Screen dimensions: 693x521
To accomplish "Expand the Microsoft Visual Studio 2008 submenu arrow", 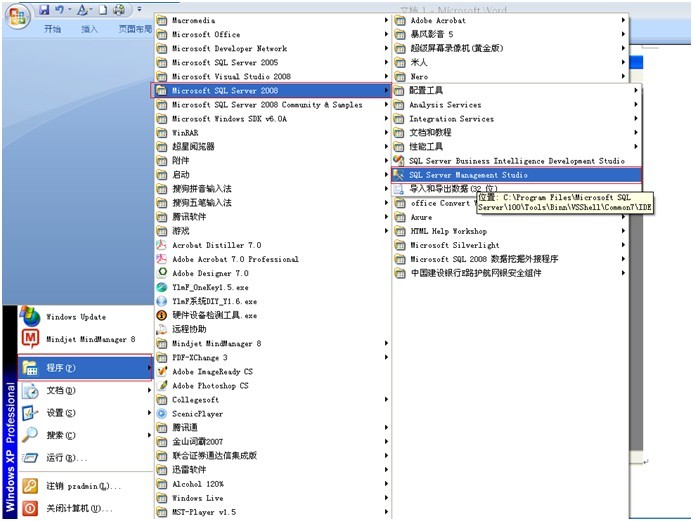I will click(x=386, y=76).
